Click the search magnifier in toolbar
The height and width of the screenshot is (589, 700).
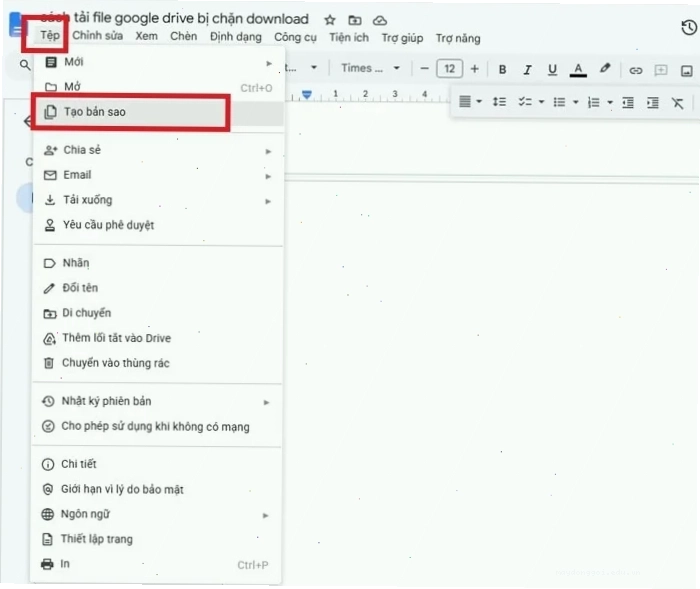[25, 65]
